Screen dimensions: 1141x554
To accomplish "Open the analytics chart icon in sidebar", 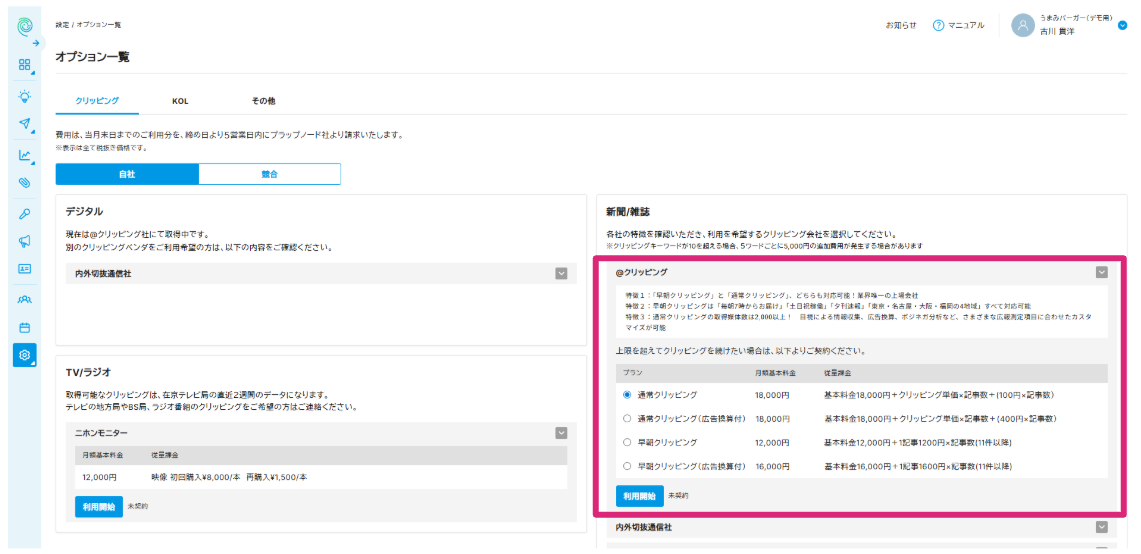I will pos(25,154).
